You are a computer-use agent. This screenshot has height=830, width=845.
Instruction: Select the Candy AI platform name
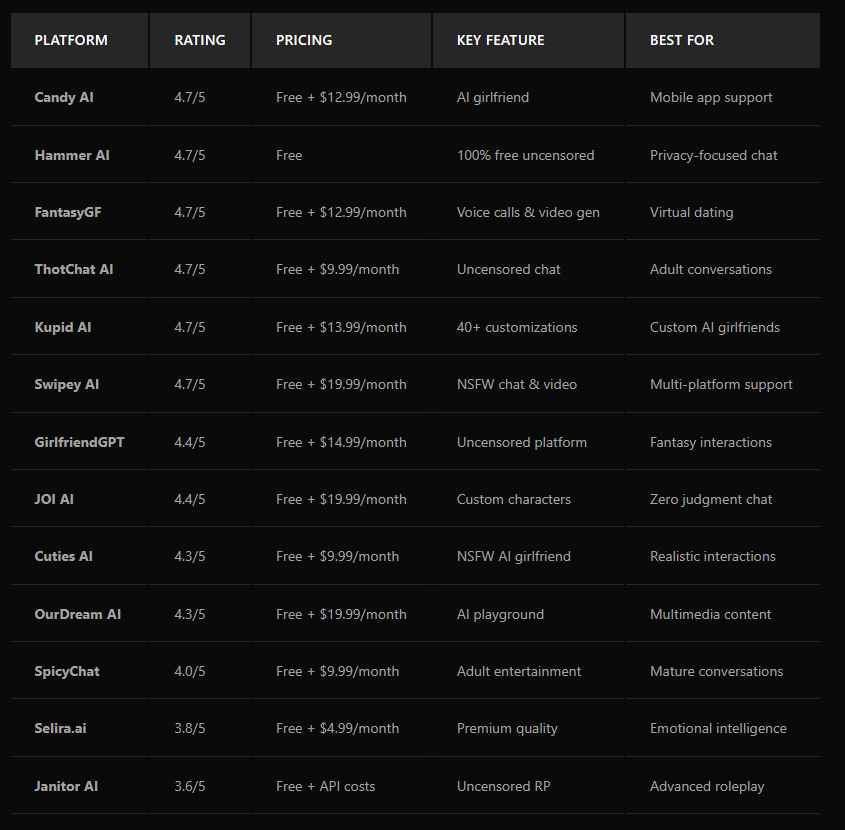tap(64, 97)
